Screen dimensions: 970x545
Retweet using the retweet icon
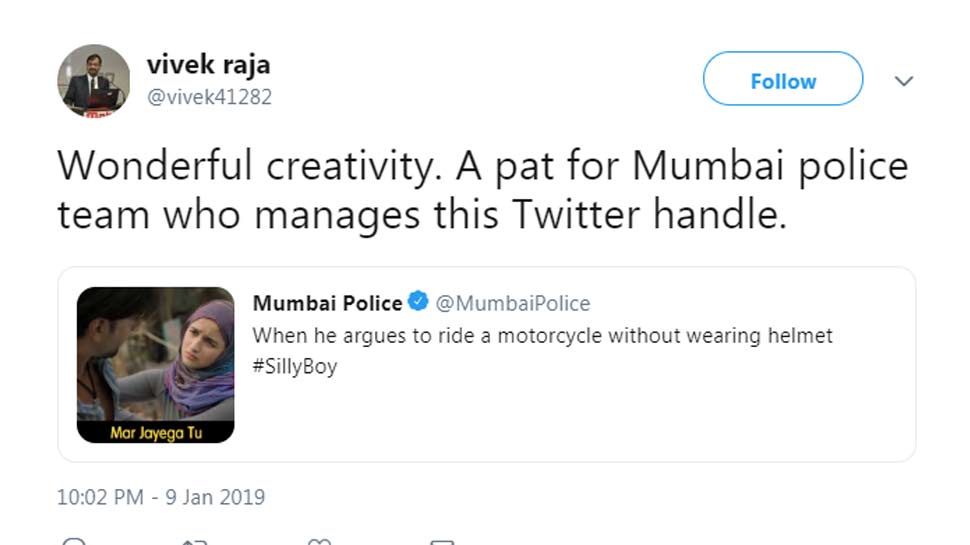coord(194,542)
